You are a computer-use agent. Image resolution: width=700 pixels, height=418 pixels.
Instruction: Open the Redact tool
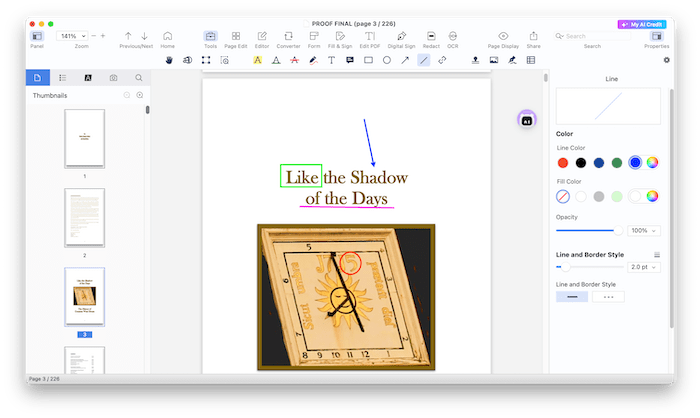coord(431,39)
